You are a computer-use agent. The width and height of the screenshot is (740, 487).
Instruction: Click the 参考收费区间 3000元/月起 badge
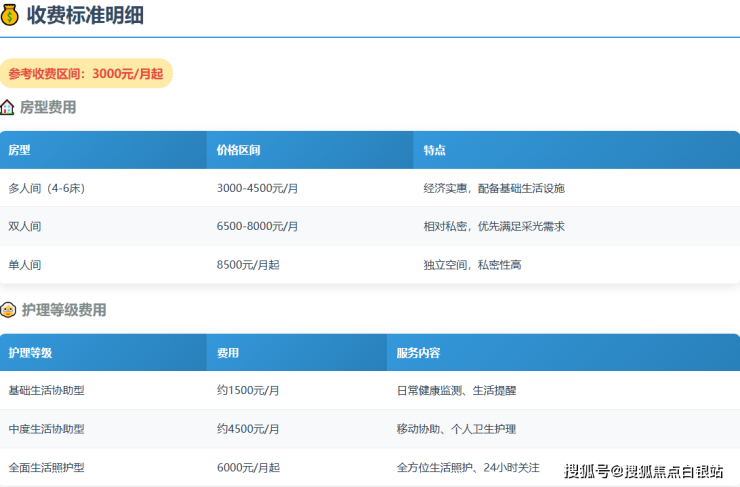[x=86, y=73]
